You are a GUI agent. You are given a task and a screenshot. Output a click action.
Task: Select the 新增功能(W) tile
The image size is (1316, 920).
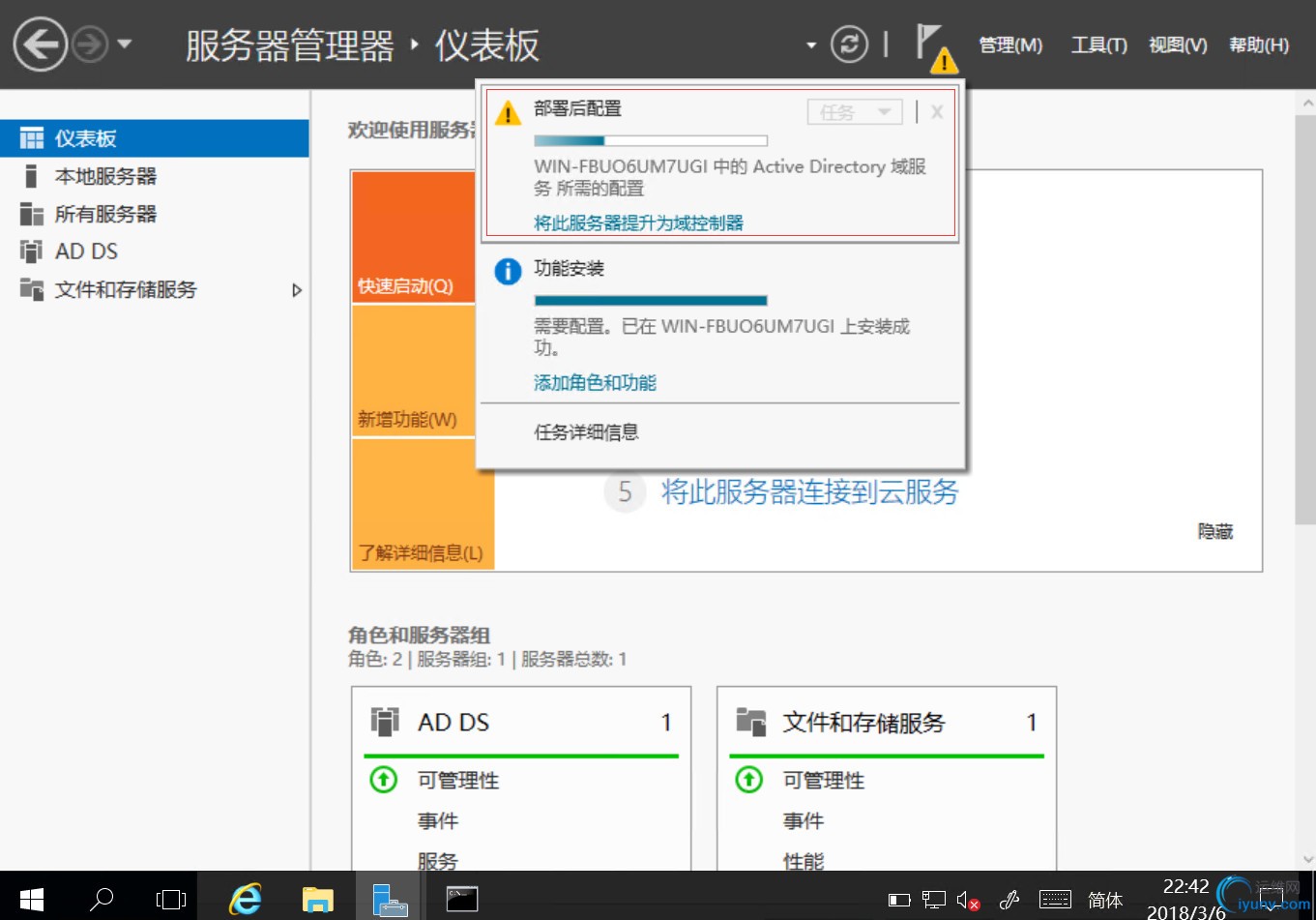pos(414,371)
